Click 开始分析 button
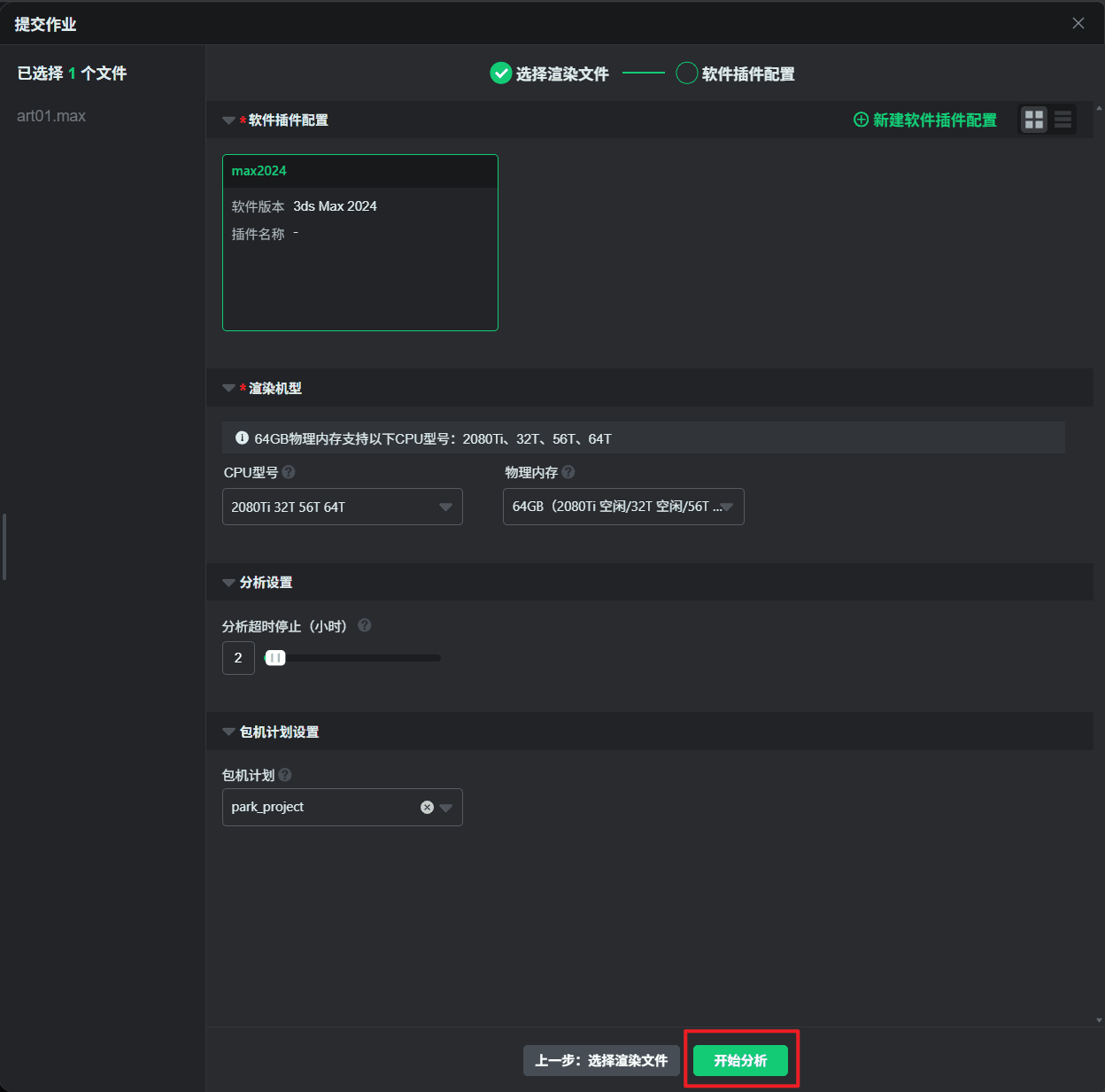The image size is (1105, 1092). click(x=740, y=1060)
